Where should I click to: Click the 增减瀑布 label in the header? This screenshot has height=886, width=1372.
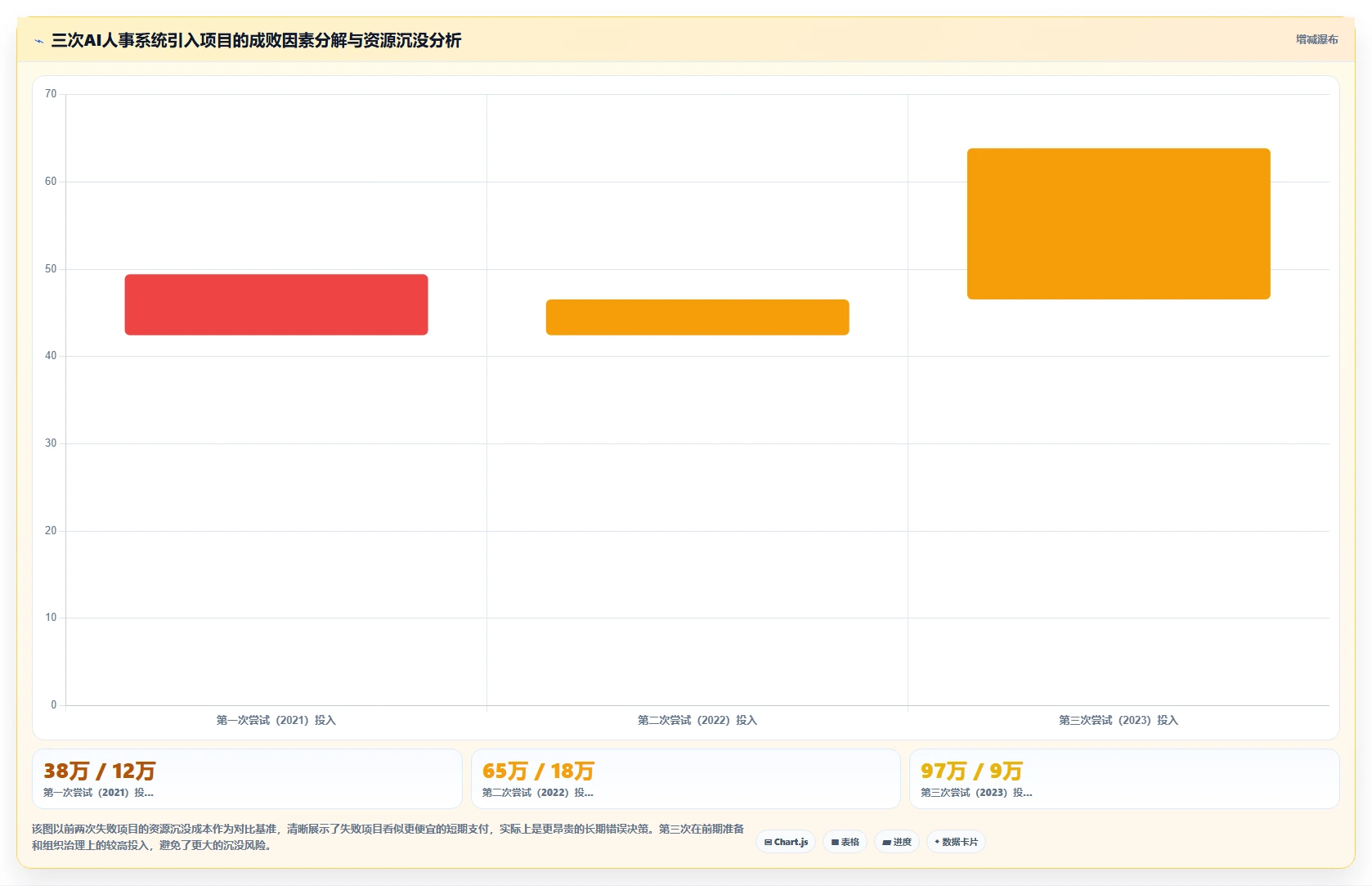[1316, 39]
